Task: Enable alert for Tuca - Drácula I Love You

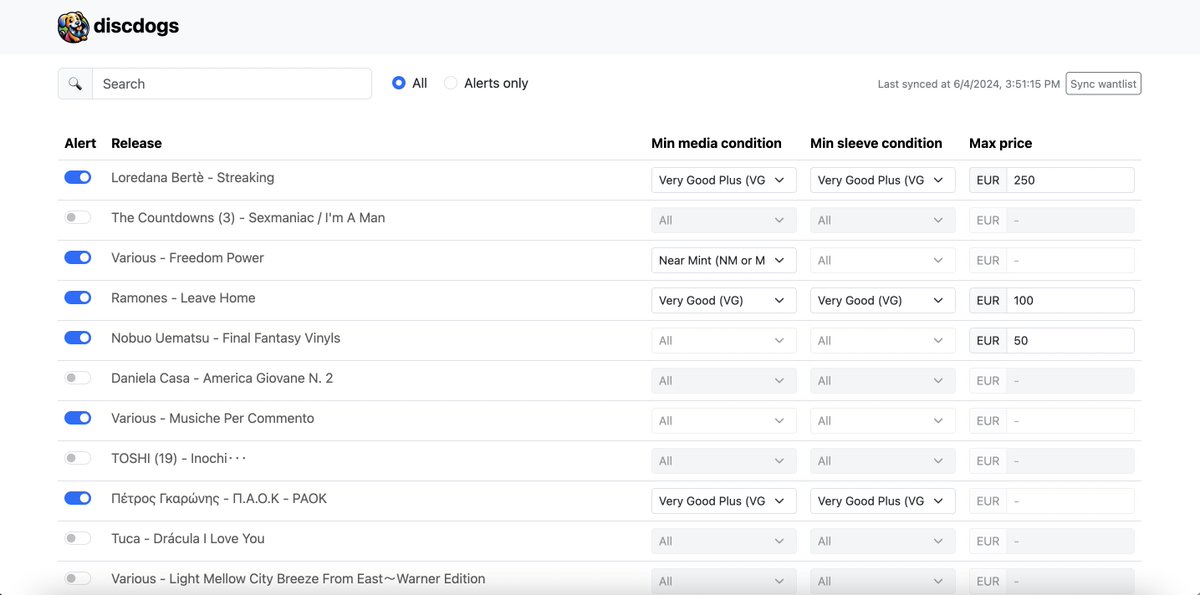Action: click(x=78, y=538)
